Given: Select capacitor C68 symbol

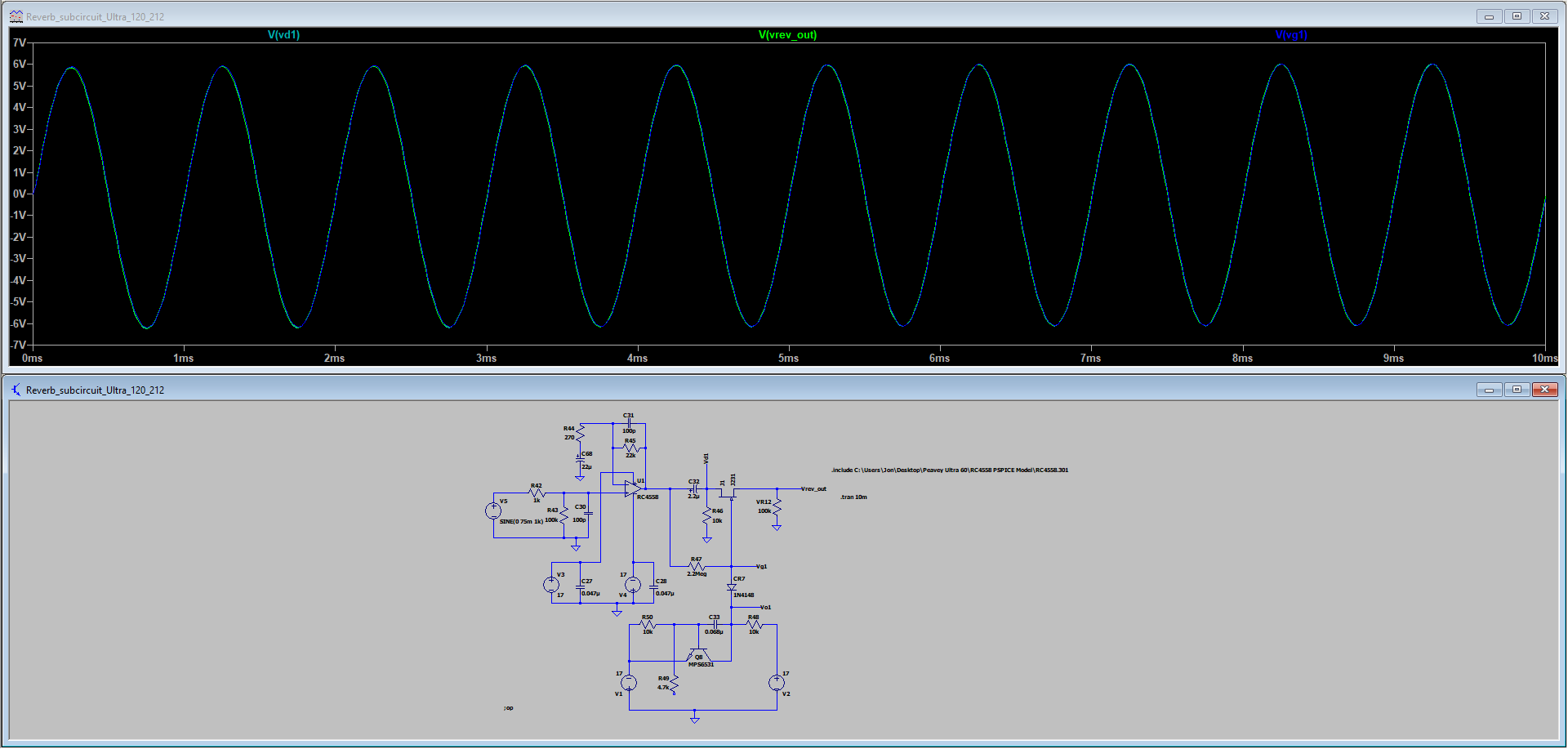Looking at the screenshot, I should (580, 461).
